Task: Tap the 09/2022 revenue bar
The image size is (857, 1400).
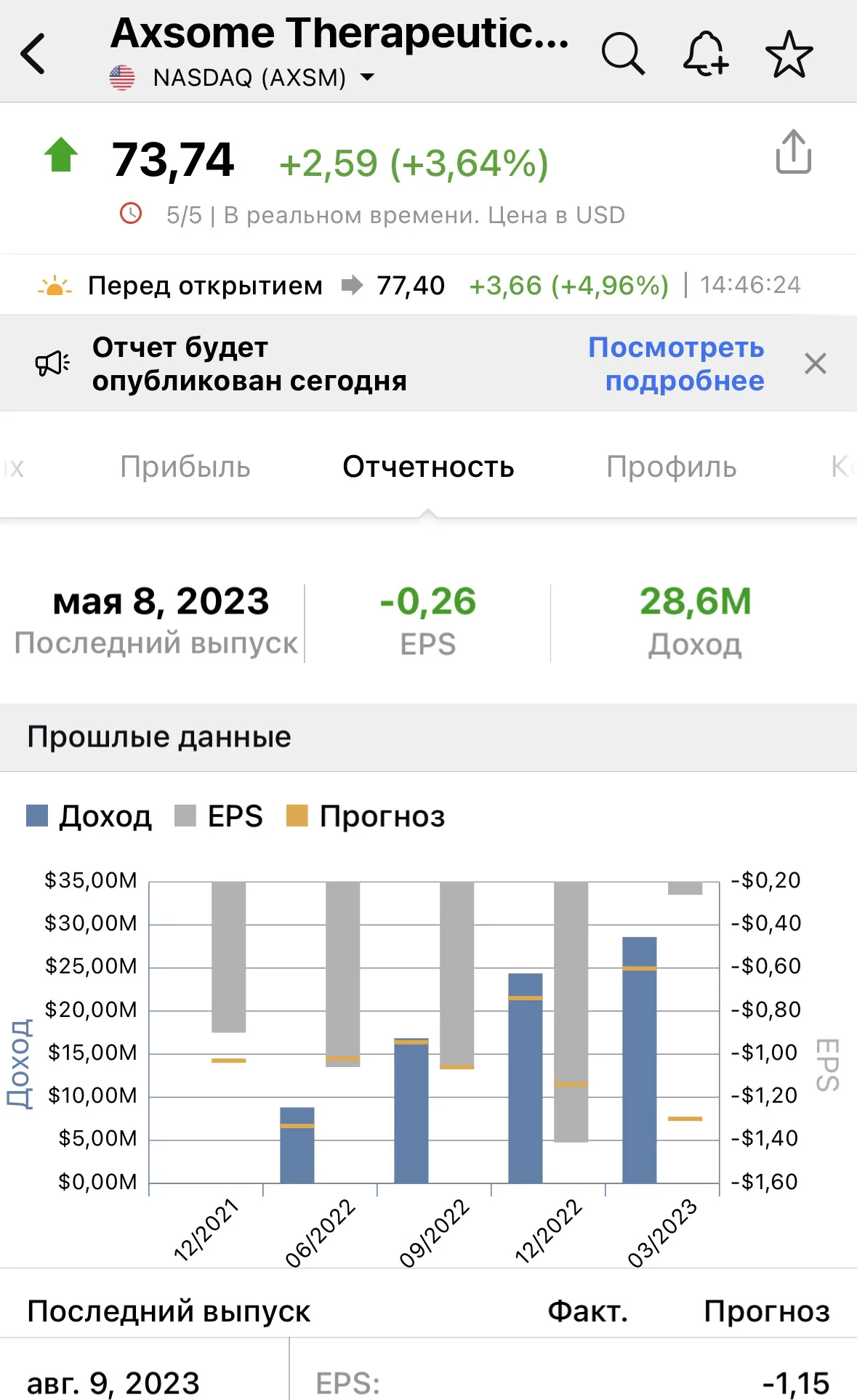Action: coord(411,1111)
